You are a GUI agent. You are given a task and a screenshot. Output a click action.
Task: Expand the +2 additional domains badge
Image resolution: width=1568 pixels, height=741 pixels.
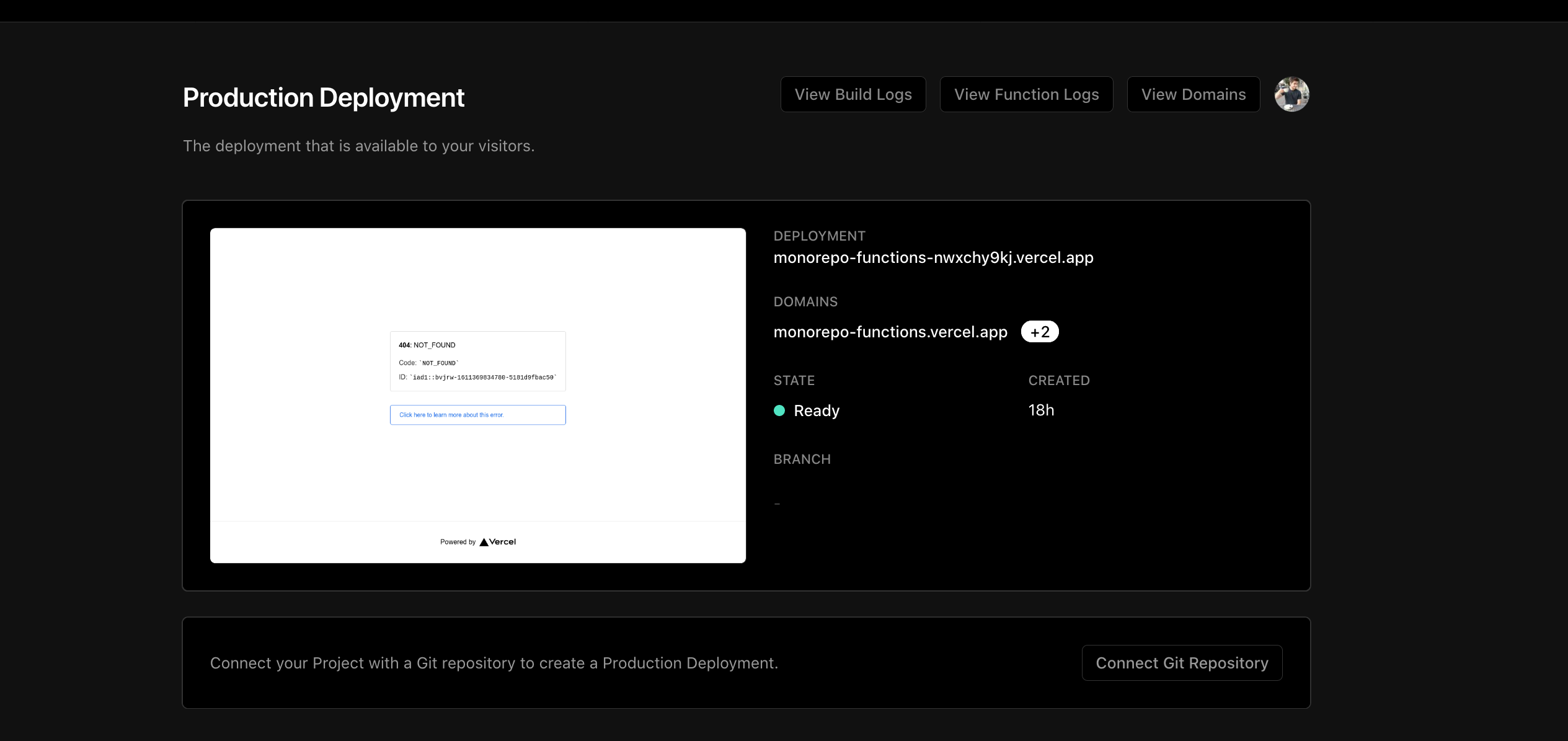pos(1040,332)
